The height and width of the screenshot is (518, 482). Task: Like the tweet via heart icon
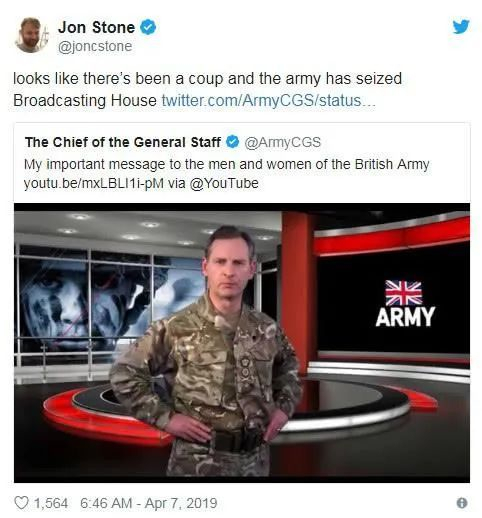coord(21,503)
